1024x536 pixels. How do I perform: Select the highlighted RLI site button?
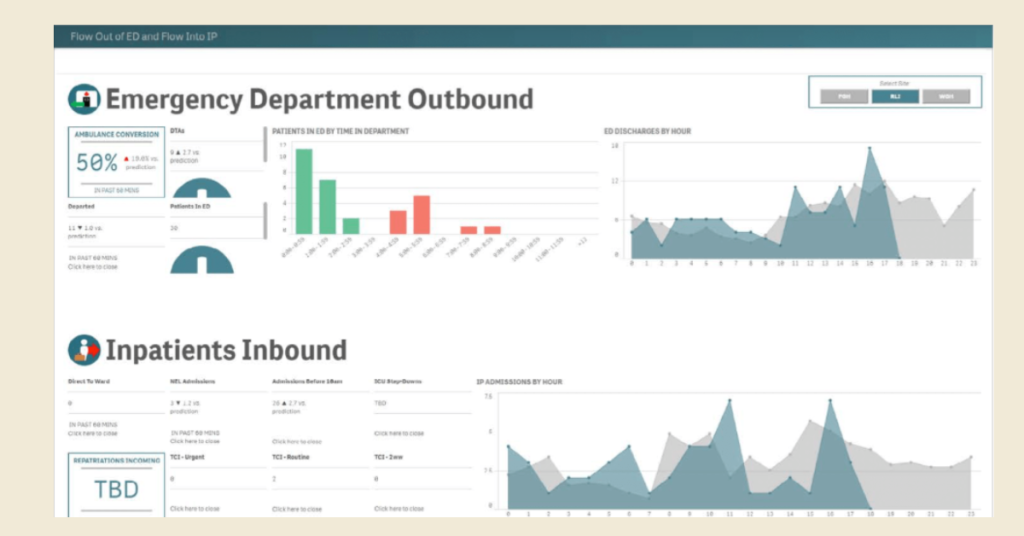click(x=895, y=97)
